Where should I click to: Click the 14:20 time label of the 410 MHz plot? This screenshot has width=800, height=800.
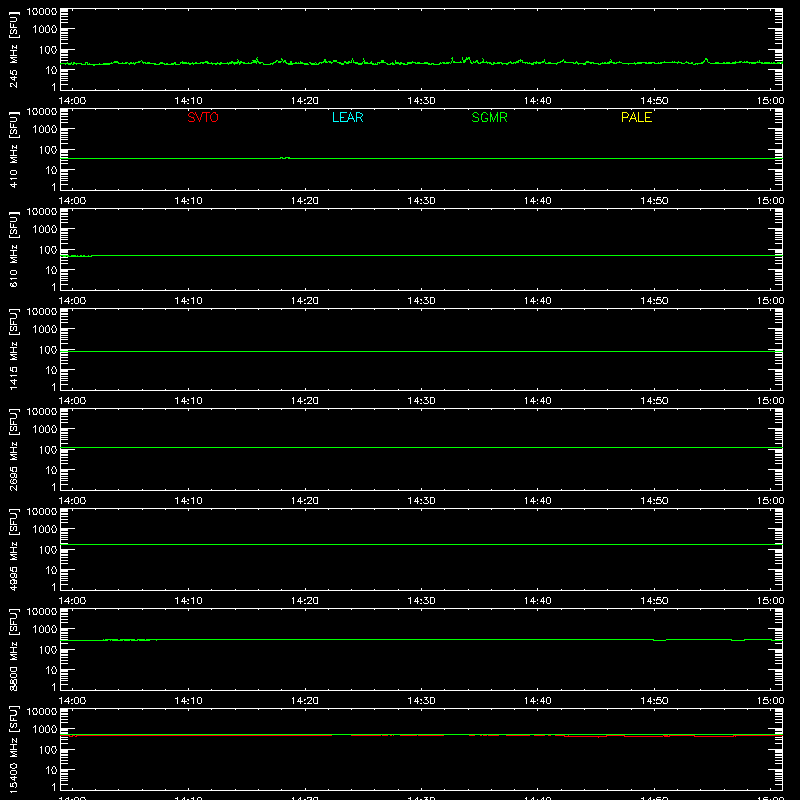tap(305, 201)
